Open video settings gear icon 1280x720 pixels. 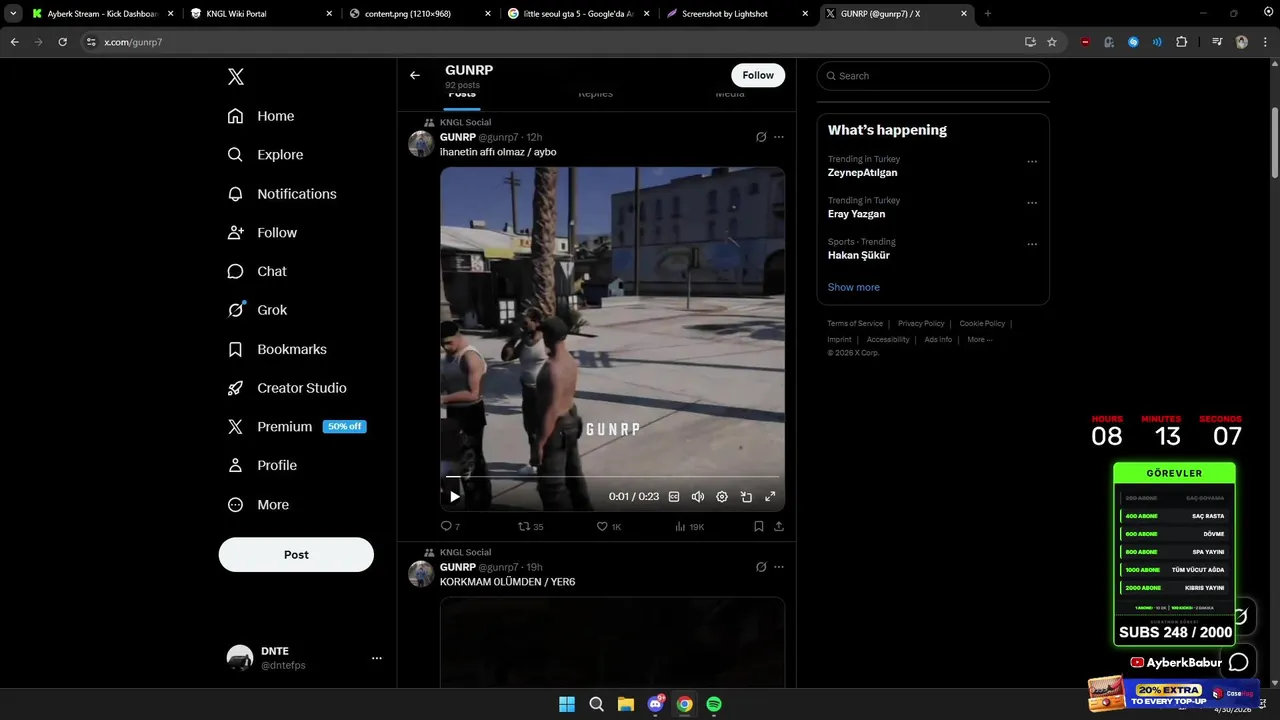point(722,496)
